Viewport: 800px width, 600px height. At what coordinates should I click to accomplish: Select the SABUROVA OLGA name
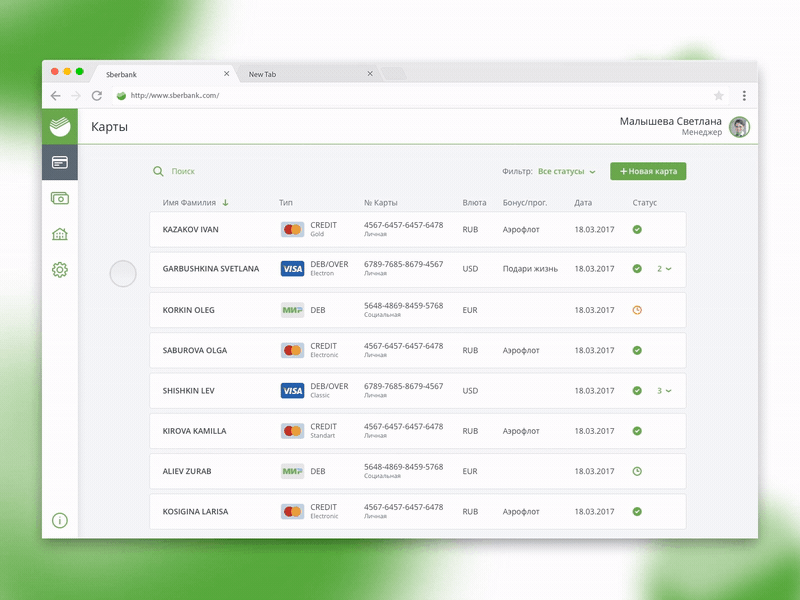[x=194, y=351]
